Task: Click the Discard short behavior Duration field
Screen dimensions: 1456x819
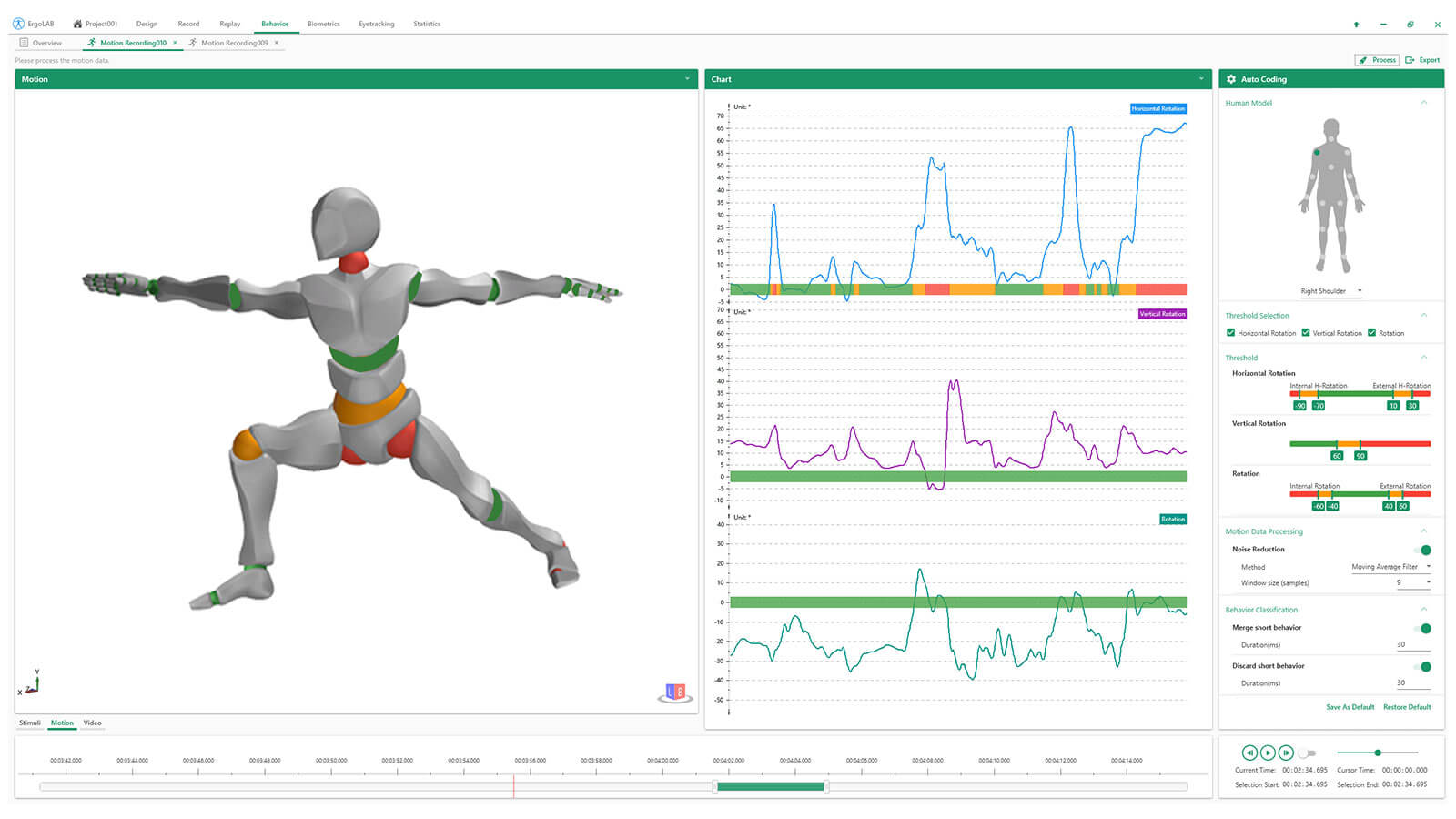Action: point(1413,683)
